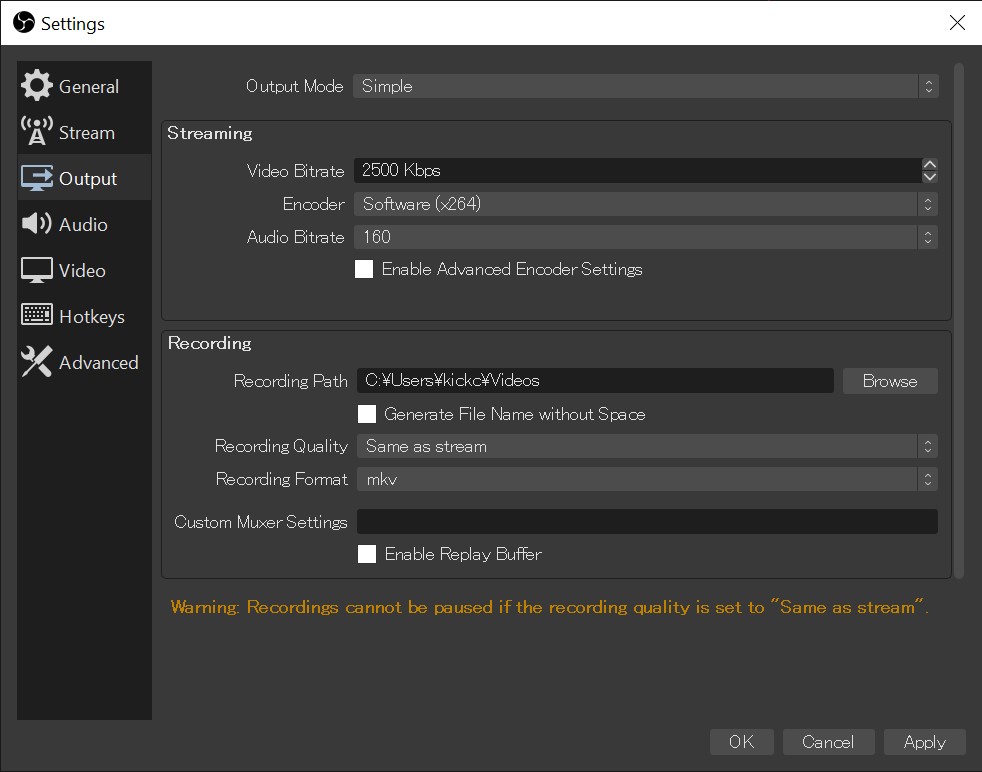Select the Output settings label

pos(88,179)
